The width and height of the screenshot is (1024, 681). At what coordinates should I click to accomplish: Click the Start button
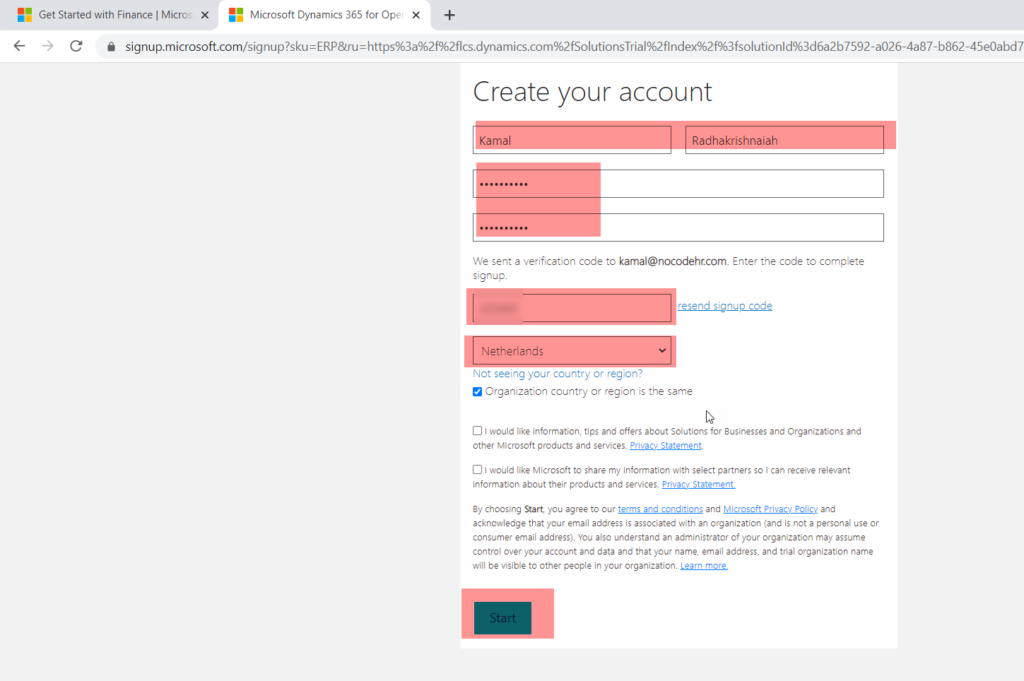pyautogui.click(x=502, y=618)
